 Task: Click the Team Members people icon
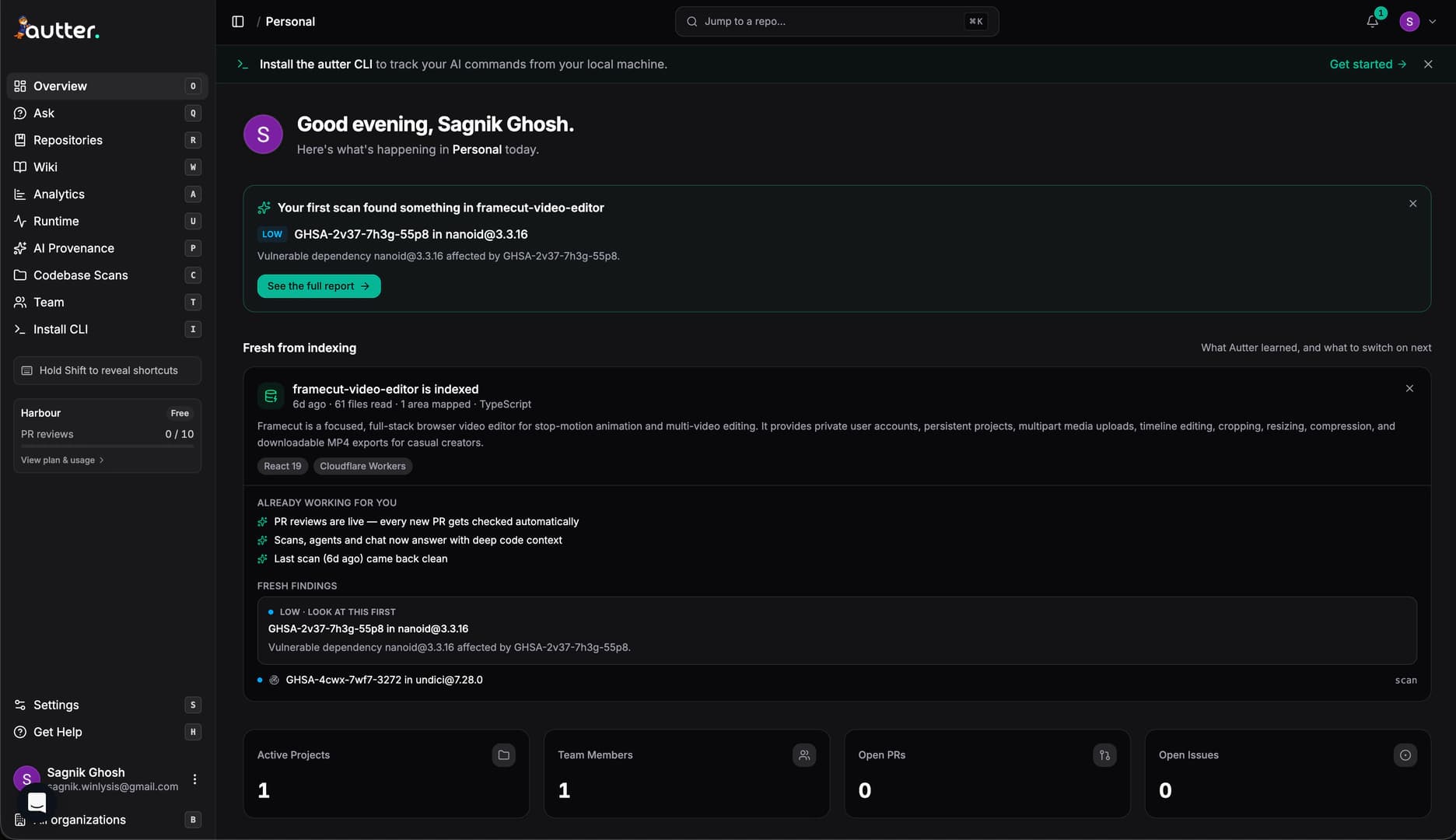point(804,755)
